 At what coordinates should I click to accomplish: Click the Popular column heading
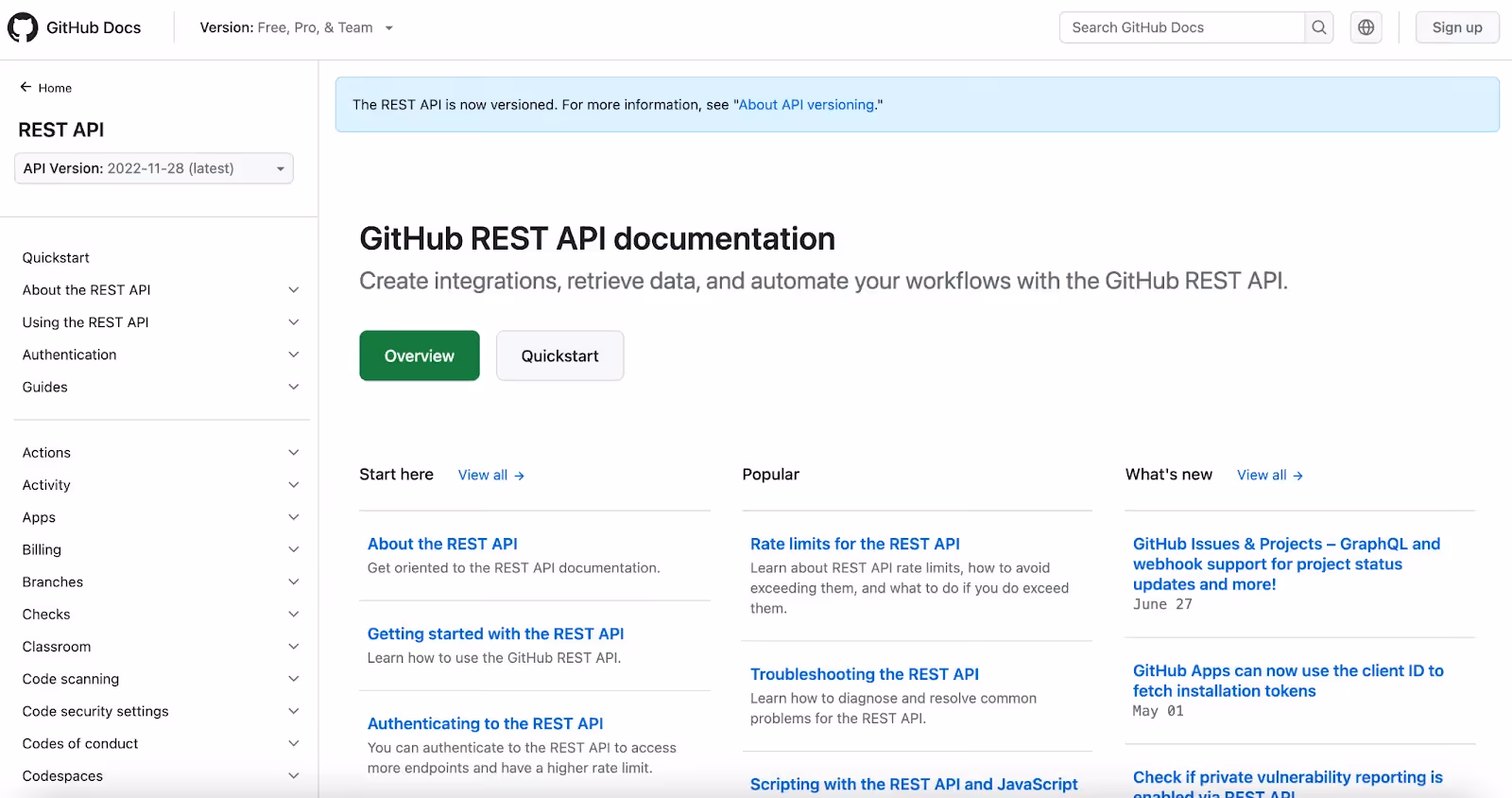770,475
